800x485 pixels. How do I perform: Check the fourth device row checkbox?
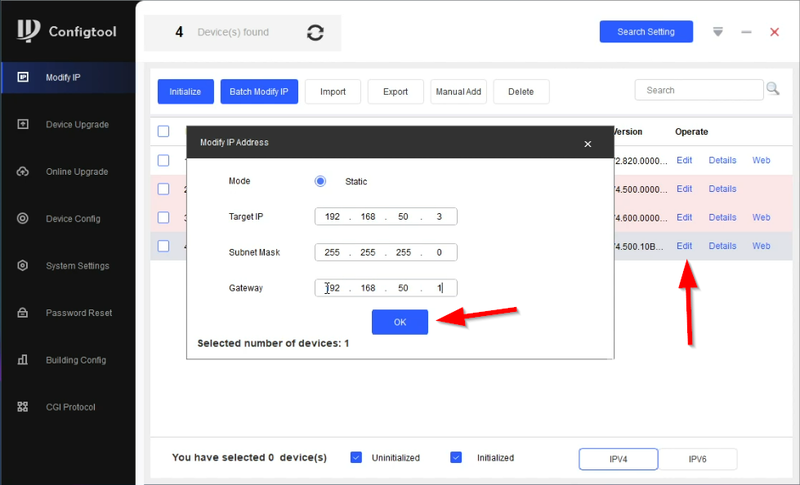(x=163, y=246)
